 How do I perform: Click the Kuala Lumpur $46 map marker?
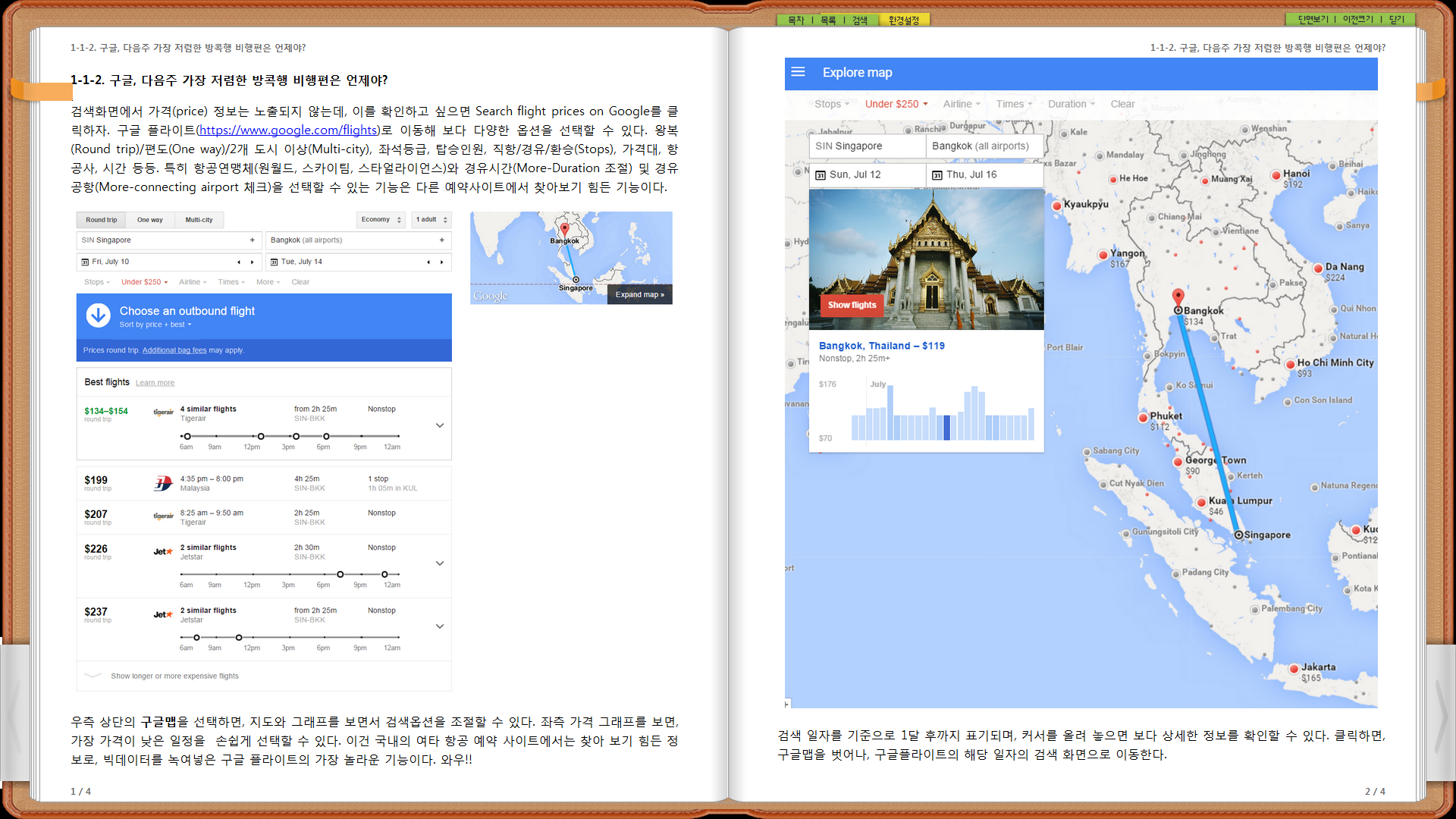coord(1201,502)
